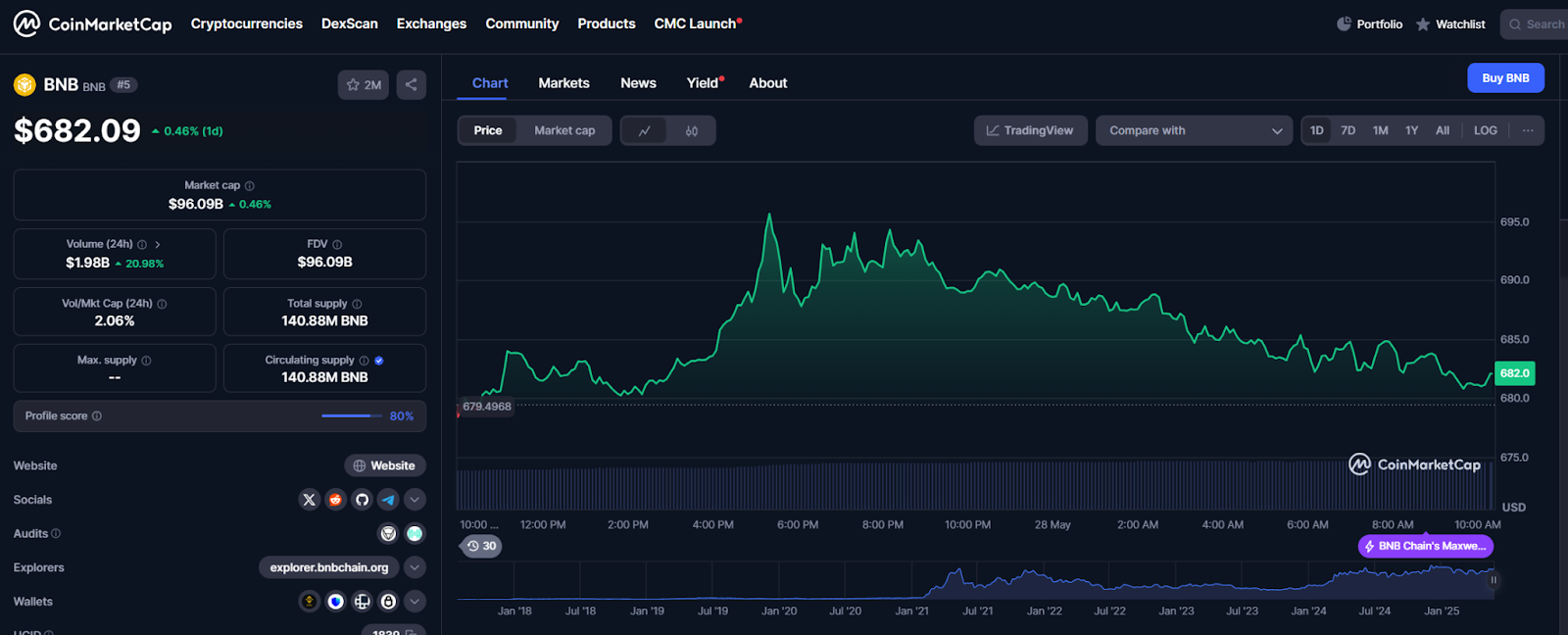Select line chart style
This screenshot has width=1568, height=635.
(644, 130)
